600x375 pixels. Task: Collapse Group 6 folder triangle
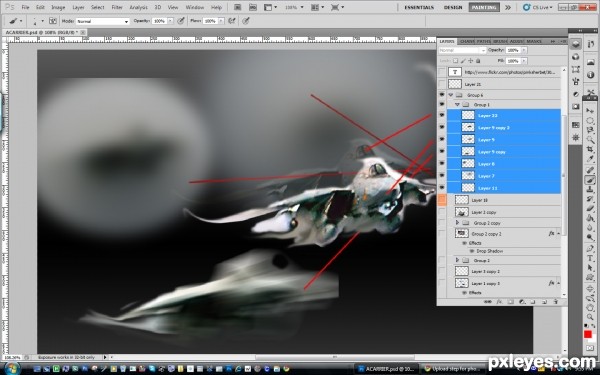click(451, 95)
